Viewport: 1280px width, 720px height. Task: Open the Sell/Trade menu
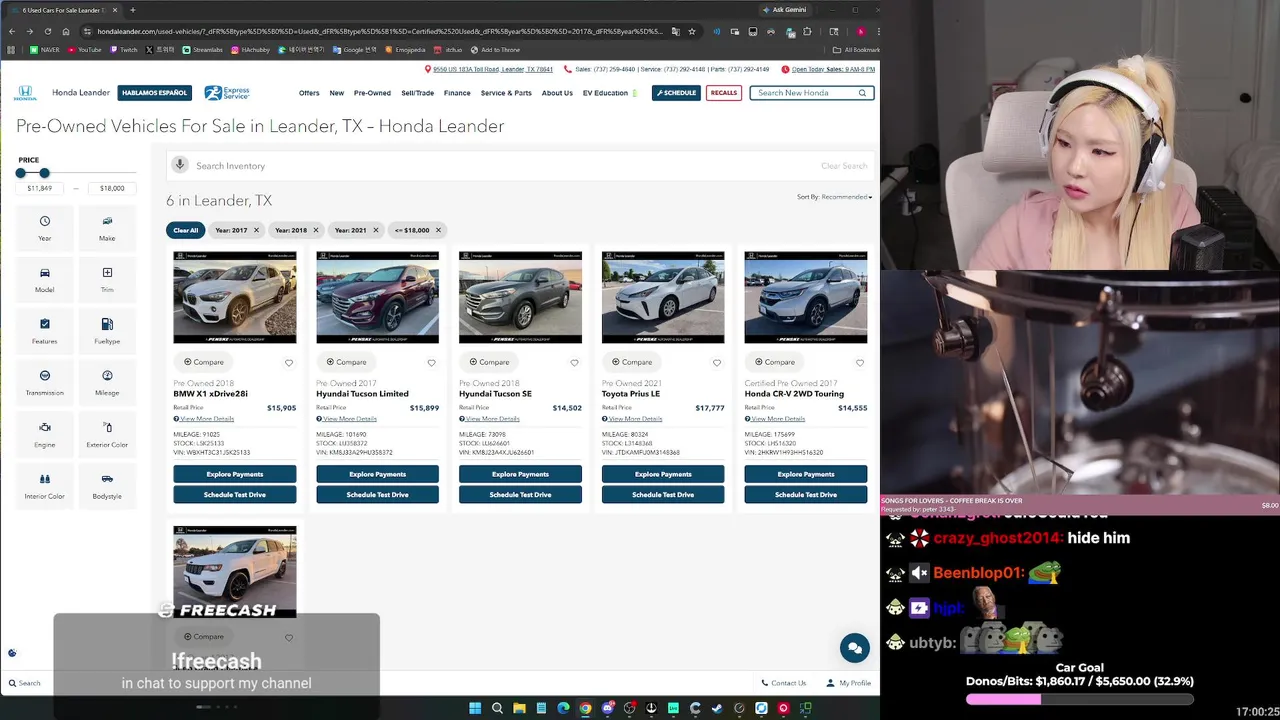point(418,93)
